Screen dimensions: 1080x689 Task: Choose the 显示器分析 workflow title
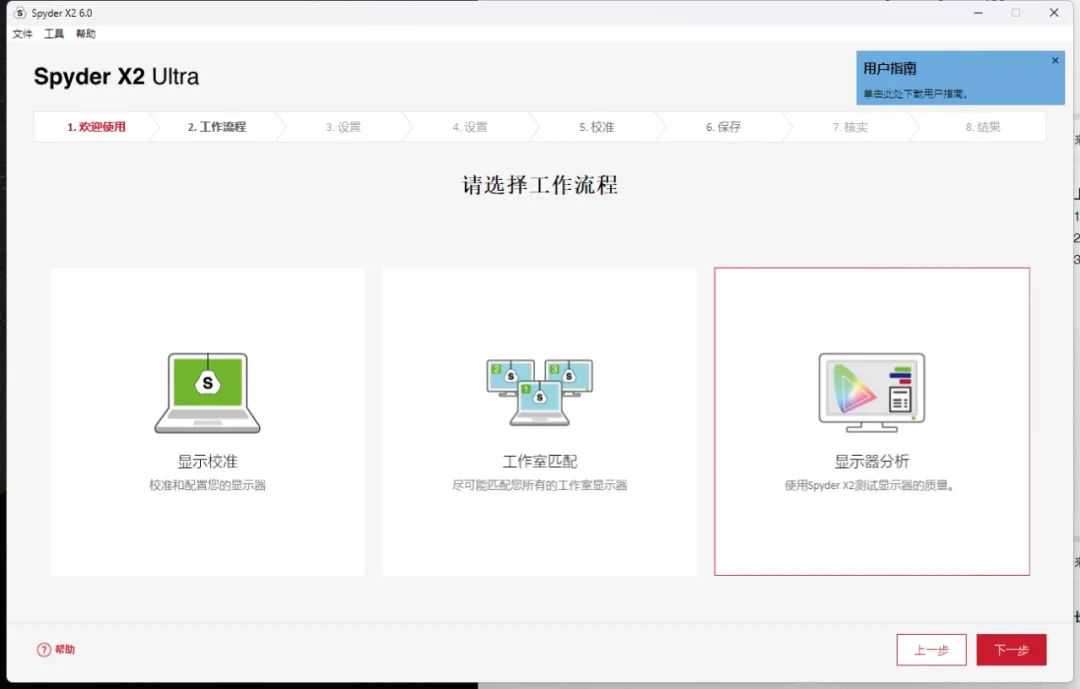coord(871,462)
